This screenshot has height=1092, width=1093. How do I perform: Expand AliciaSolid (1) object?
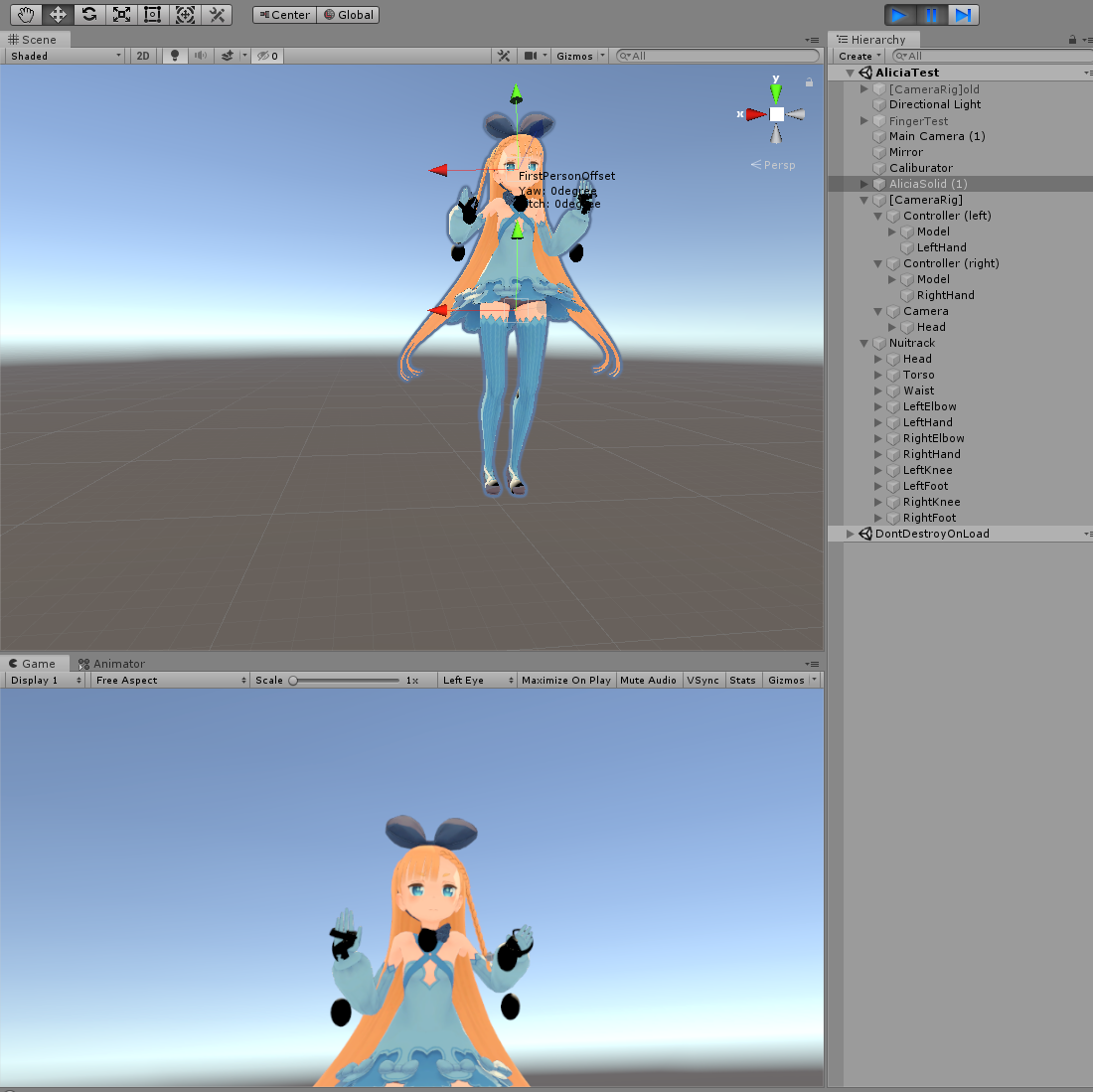(864, 184)
